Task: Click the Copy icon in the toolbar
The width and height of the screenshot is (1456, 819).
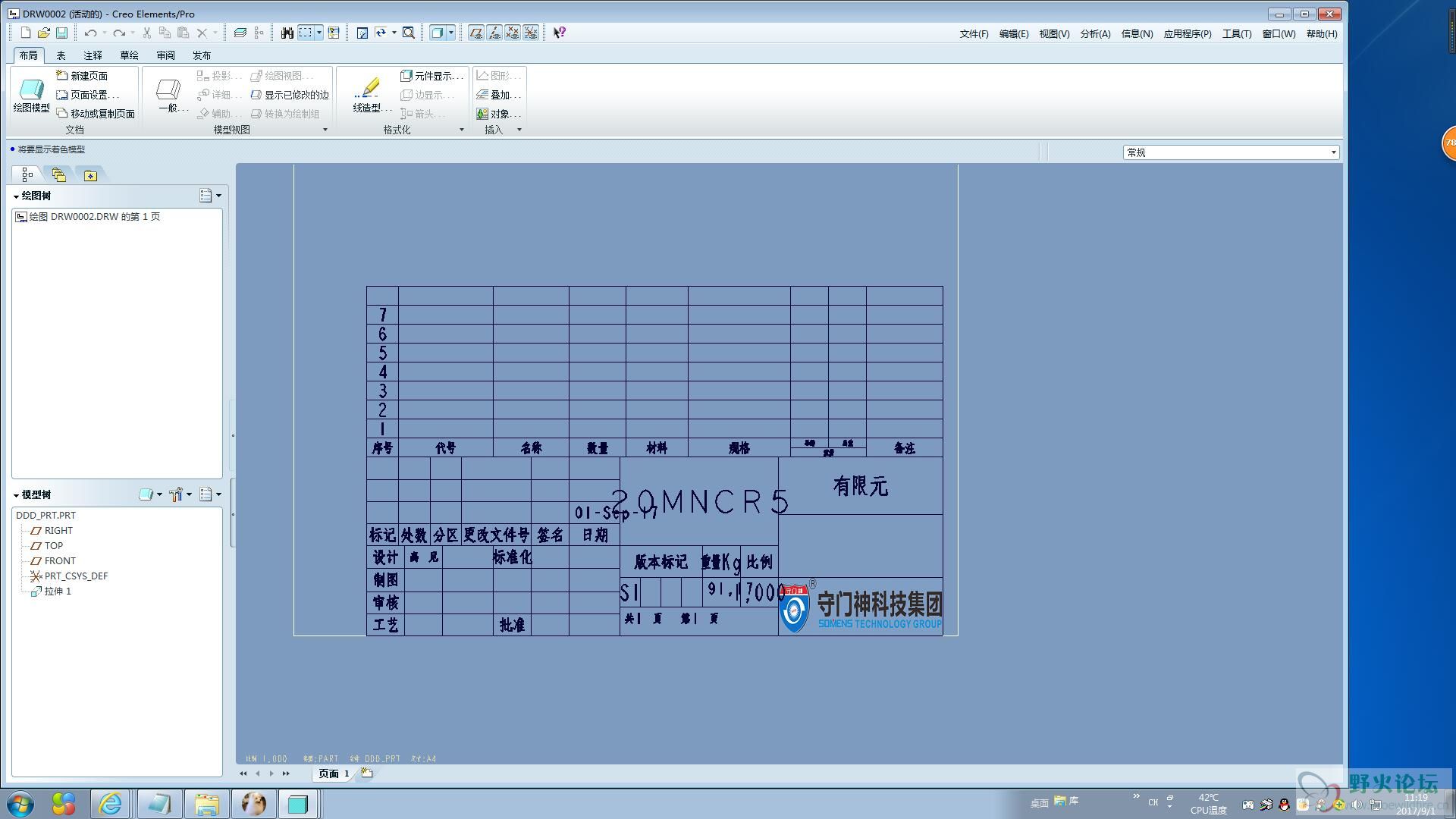Action: (165, 33)
